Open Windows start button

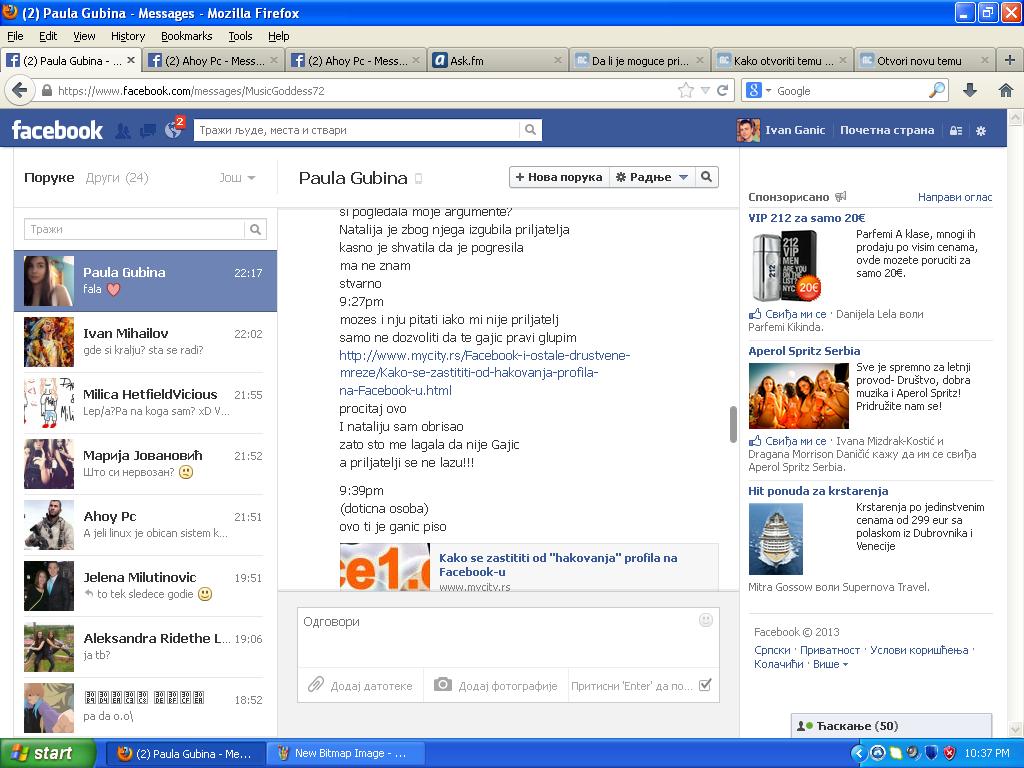point(48,753)
